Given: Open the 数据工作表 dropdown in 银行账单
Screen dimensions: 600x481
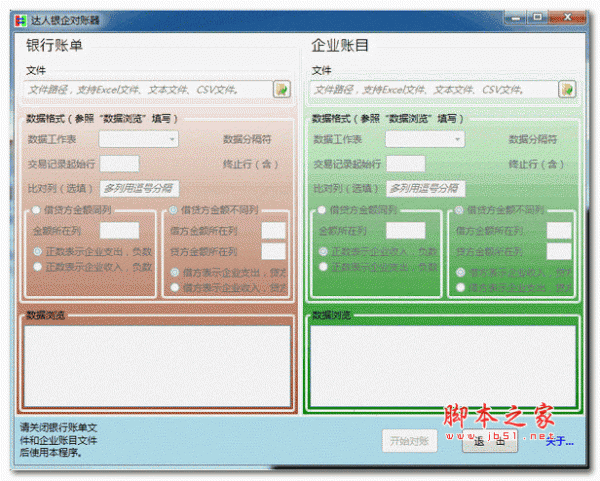Looking at the screenshot, I should click(x=139, y=139).
